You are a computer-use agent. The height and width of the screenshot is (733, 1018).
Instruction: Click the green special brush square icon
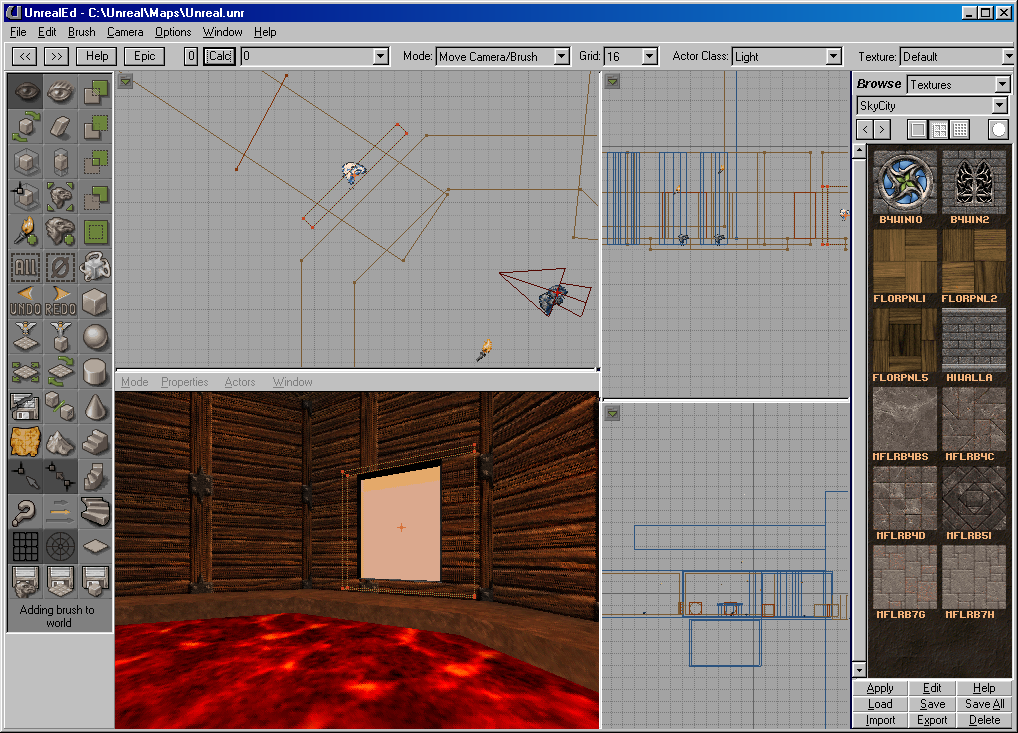[x=95, y=232]
